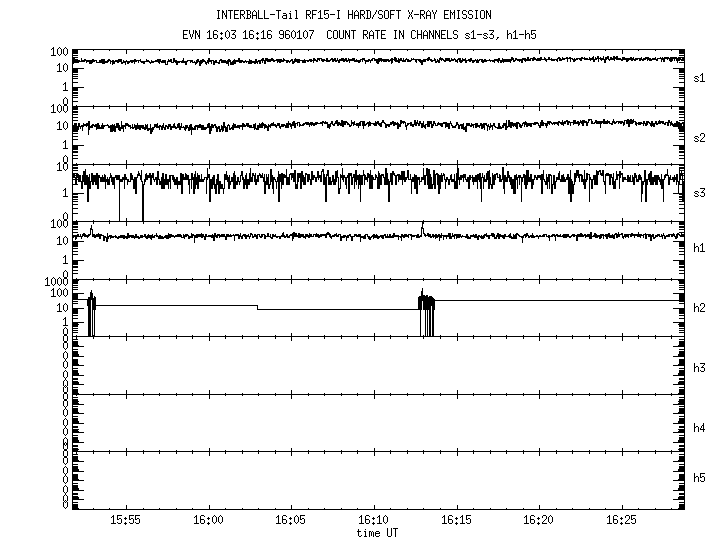Click the INTERBALL-Tail RF15-I plot title
The image size is (720, 550).
coord(370,15)
